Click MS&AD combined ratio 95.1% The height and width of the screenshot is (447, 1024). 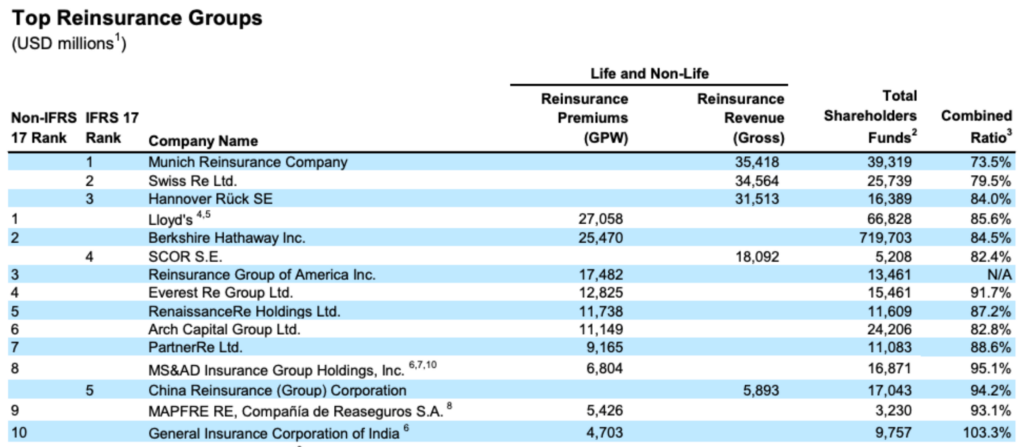991,369
